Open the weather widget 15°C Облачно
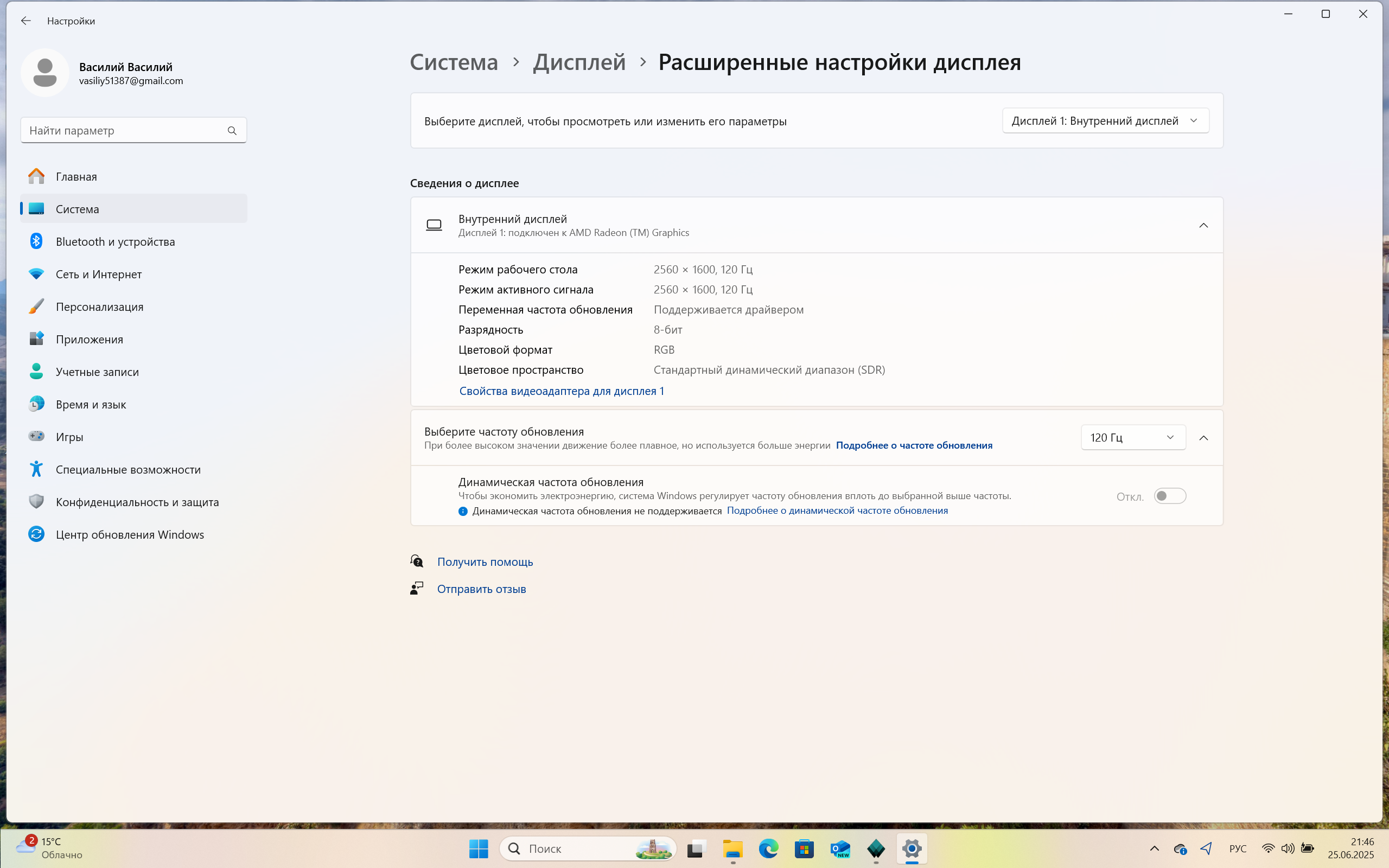 (50, 847)
